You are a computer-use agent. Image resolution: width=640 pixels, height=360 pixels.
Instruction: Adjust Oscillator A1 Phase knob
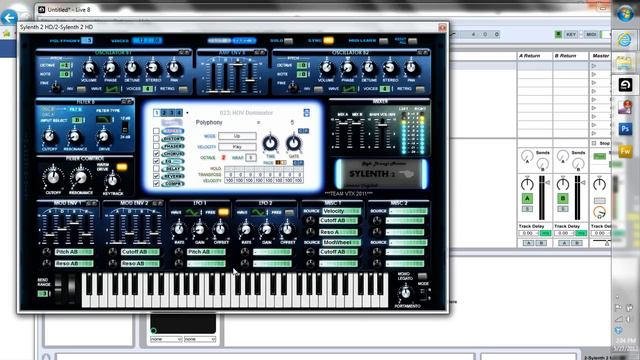point(111,69)
